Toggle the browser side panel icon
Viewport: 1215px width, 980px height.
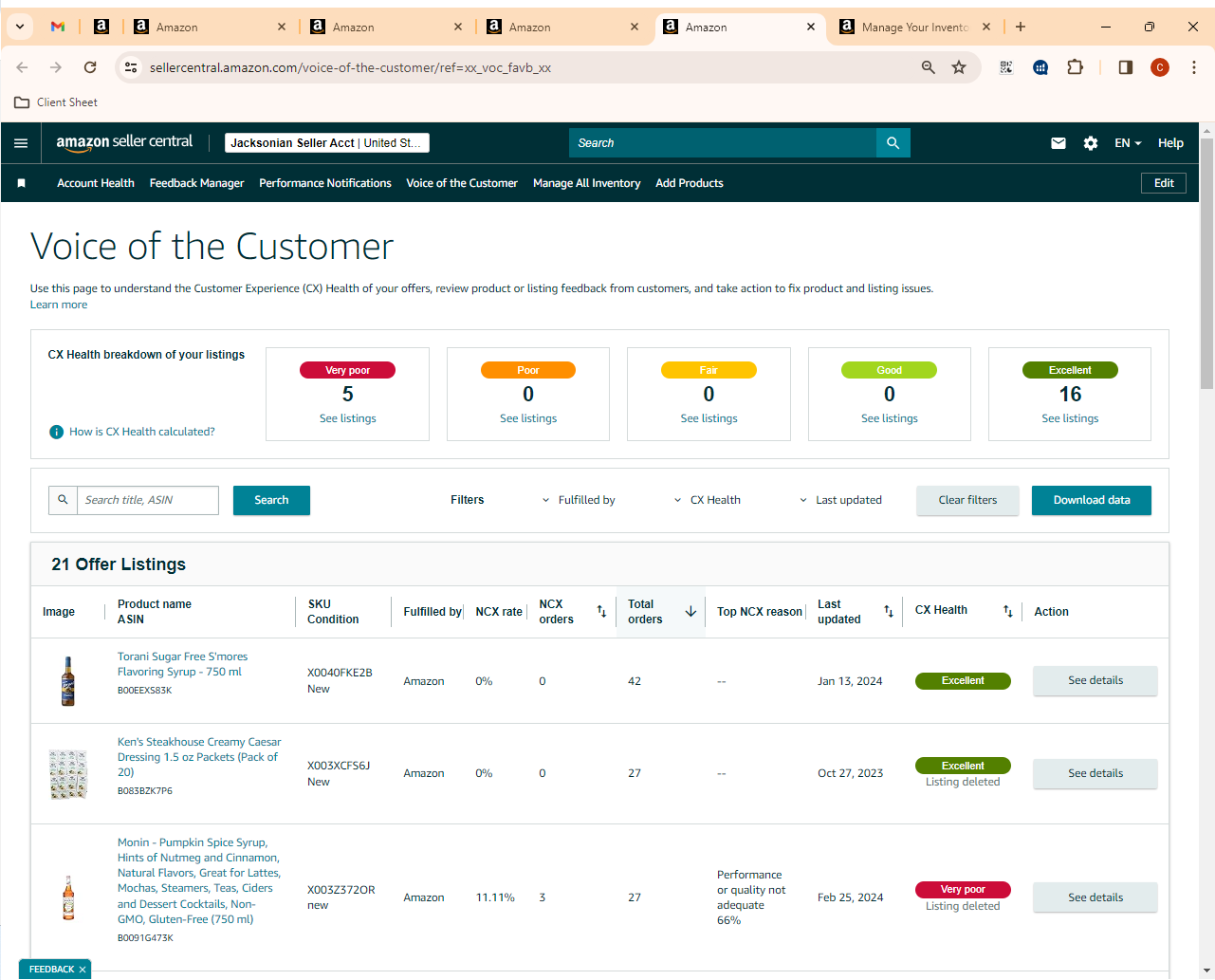click(1126, 67)
